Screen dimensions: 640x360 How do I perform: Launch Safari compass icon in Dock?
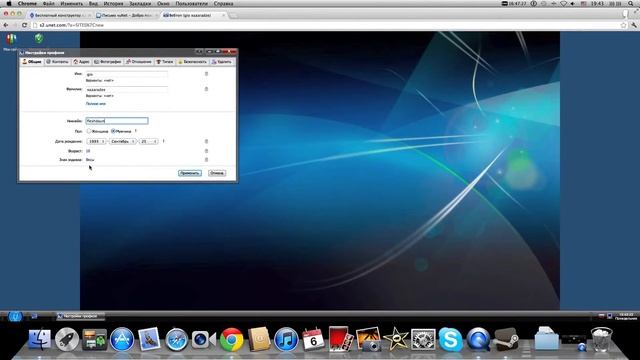(177, 340)
